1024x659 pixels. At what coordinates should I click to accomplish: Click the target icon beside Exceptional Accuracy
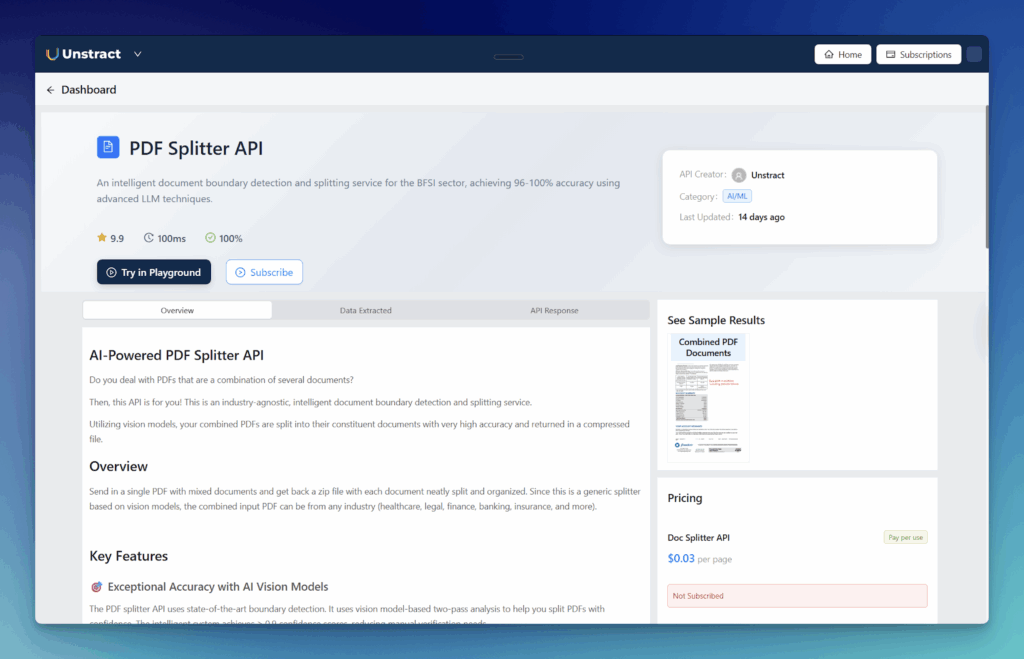(x=97, y=587)
